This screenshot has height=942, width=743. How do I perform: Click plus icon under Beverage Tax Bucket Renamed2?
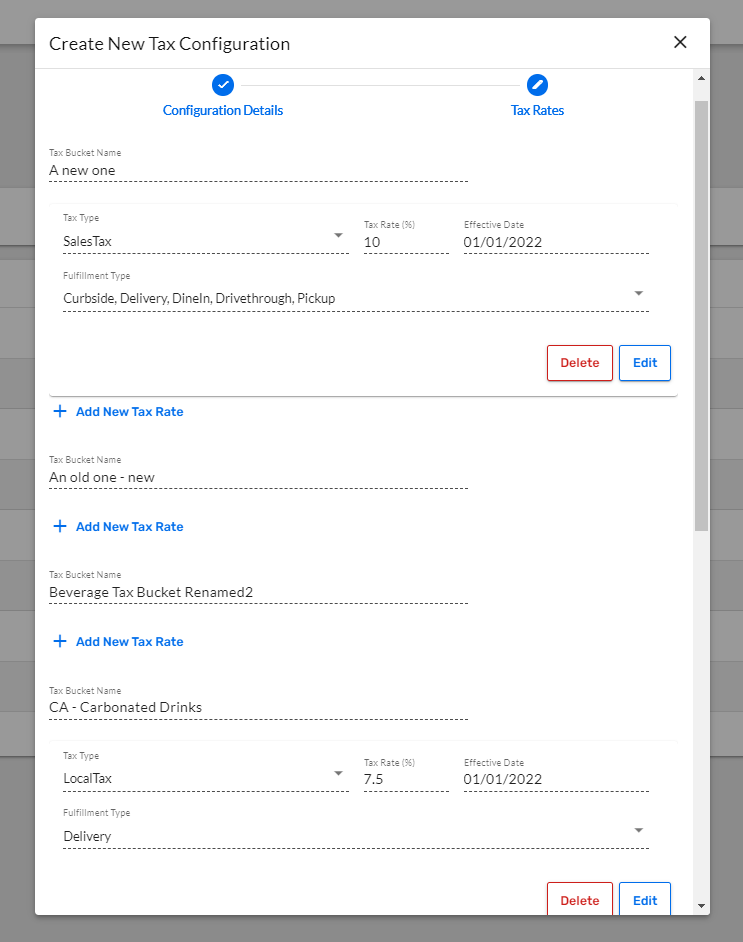59,641
